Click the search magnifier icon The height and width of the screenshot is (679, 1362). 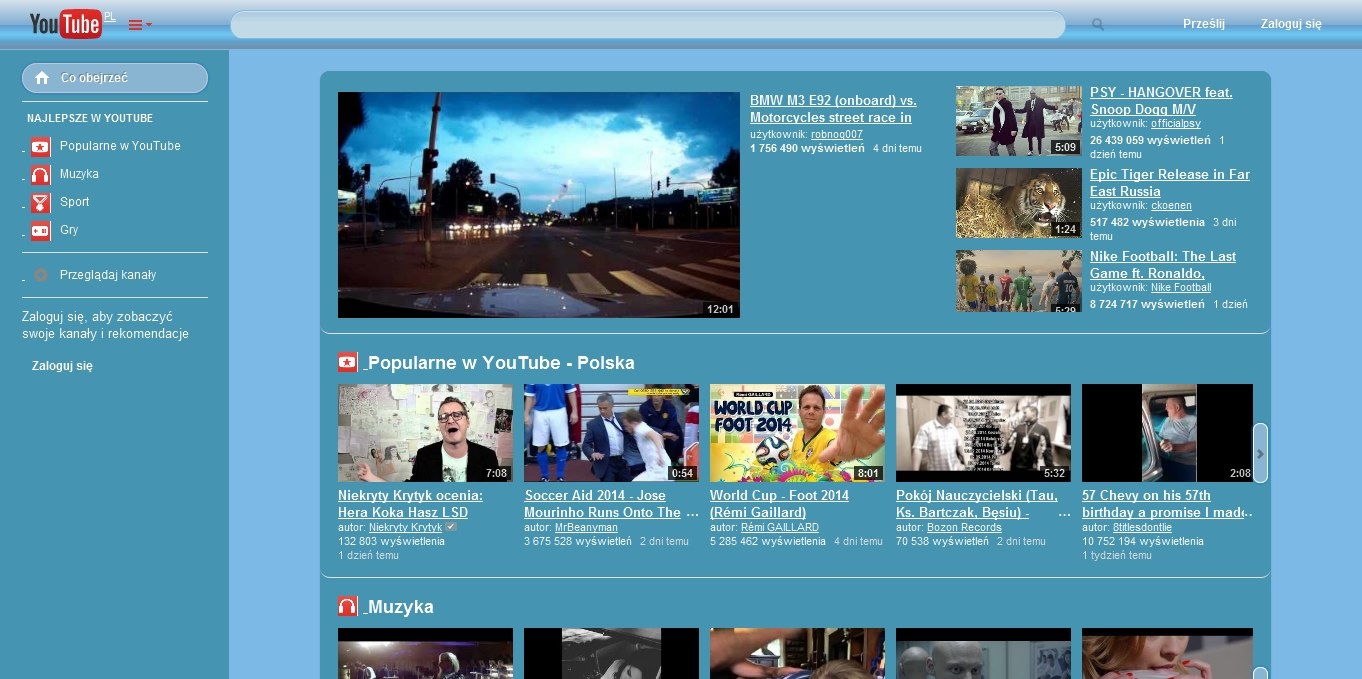(x=1097, y=24)
